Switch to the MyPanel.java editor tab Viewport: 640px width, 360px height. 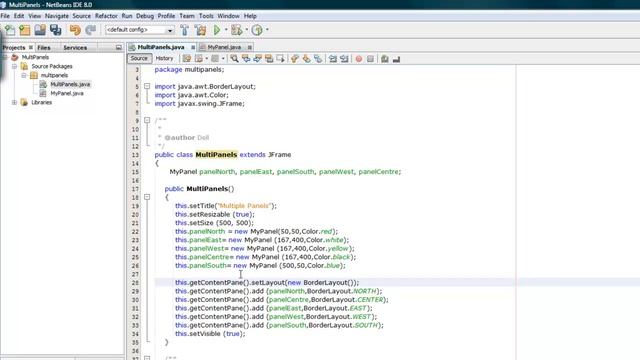[224, 47]
